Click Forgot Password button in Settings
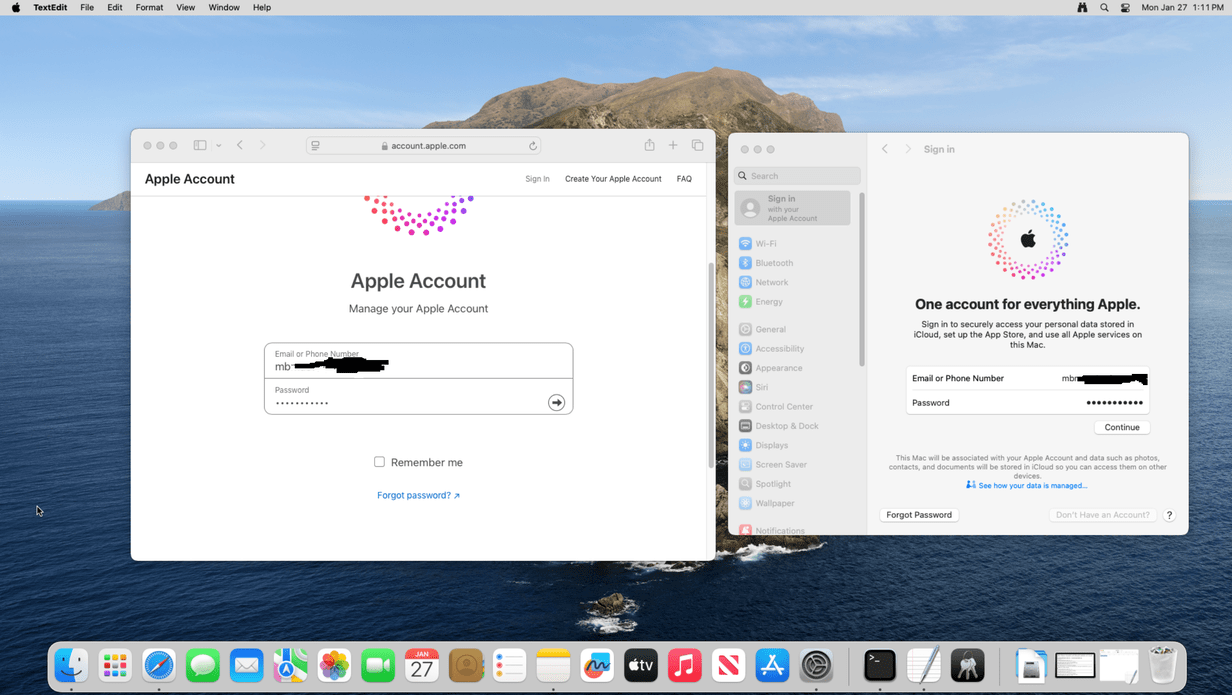 pos(919,515)
